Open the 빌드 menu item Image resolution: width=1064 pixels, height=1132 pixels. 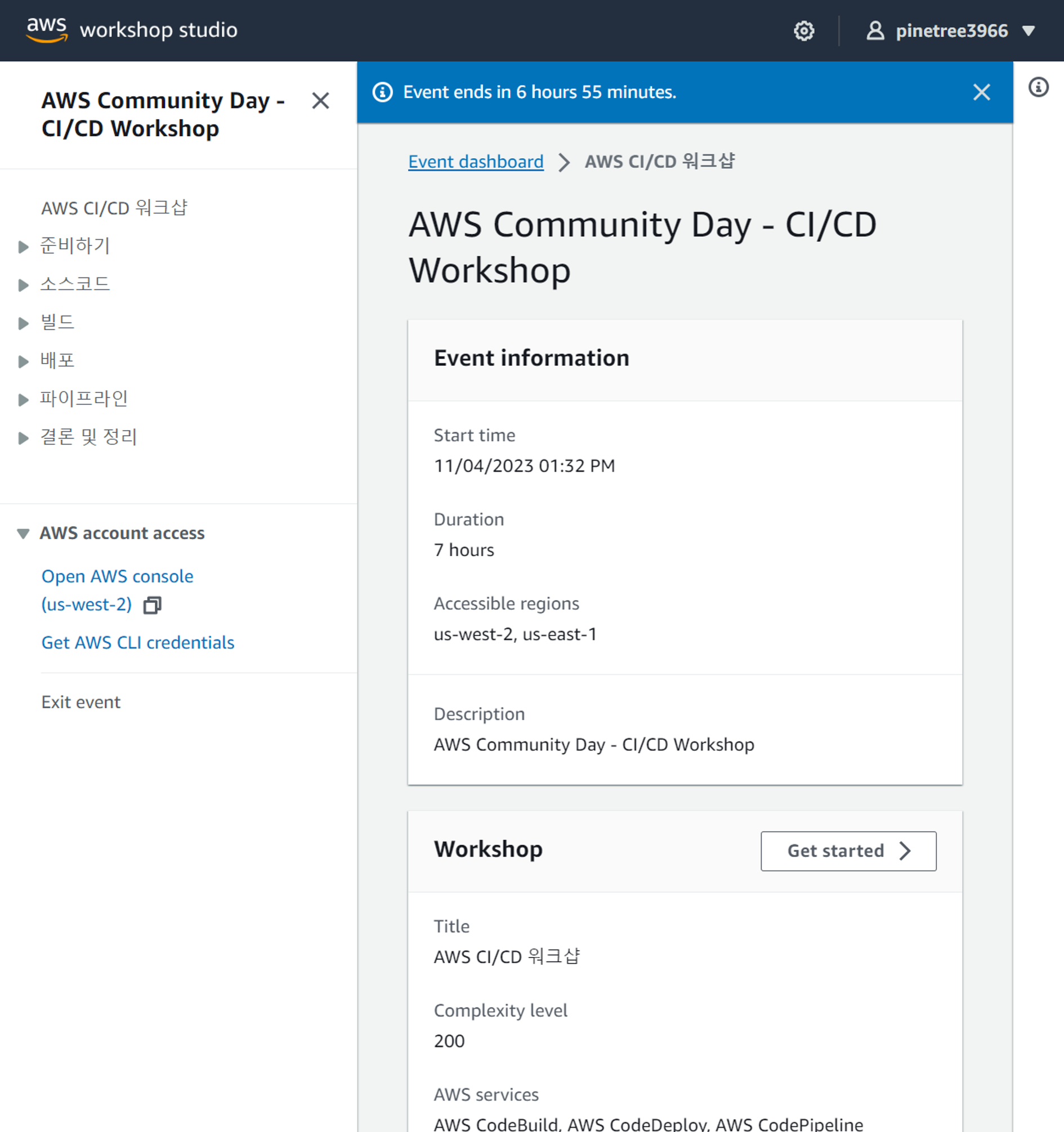(57, 322)
